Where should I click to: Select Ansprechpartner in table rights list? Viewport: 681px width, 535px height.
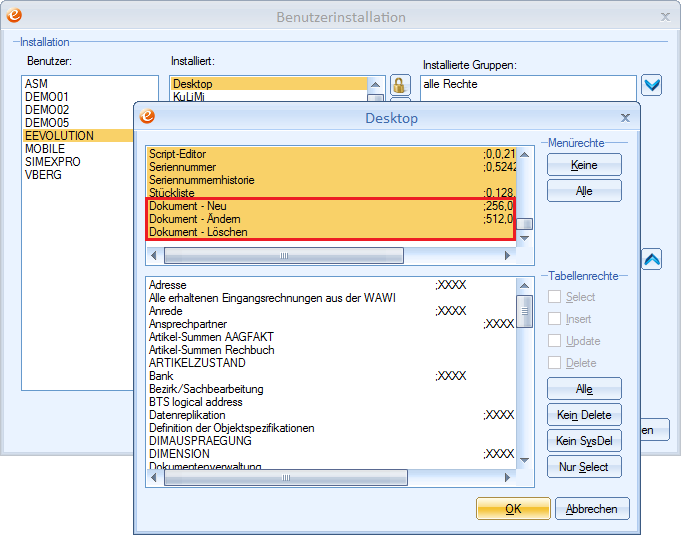pos(331,324)
